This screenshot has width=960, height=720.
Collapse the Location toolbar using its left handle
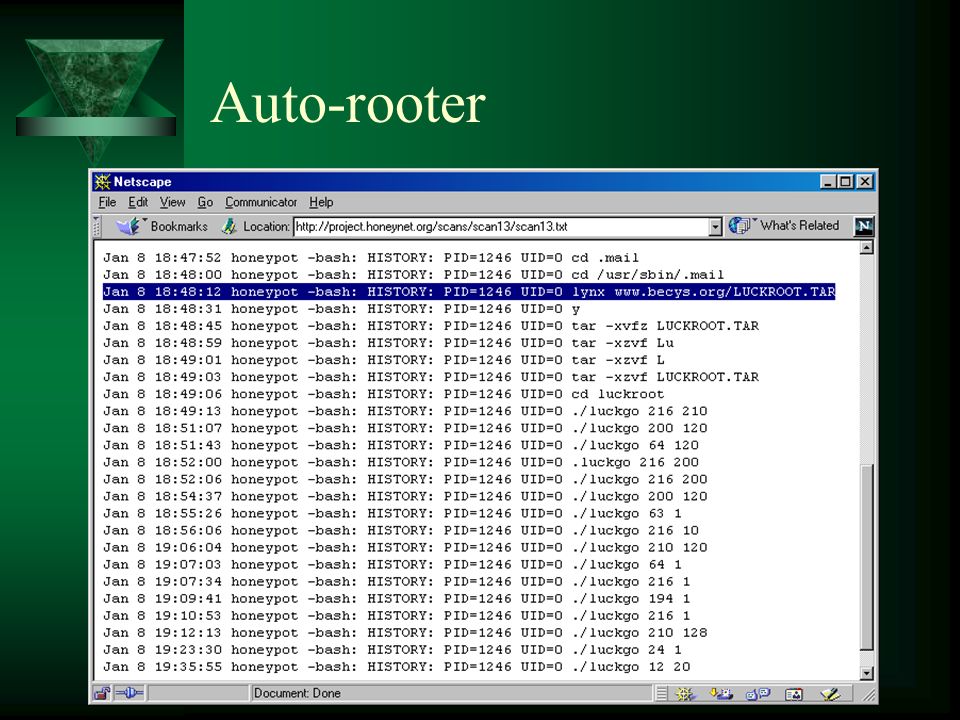click(x=96, y=227)
